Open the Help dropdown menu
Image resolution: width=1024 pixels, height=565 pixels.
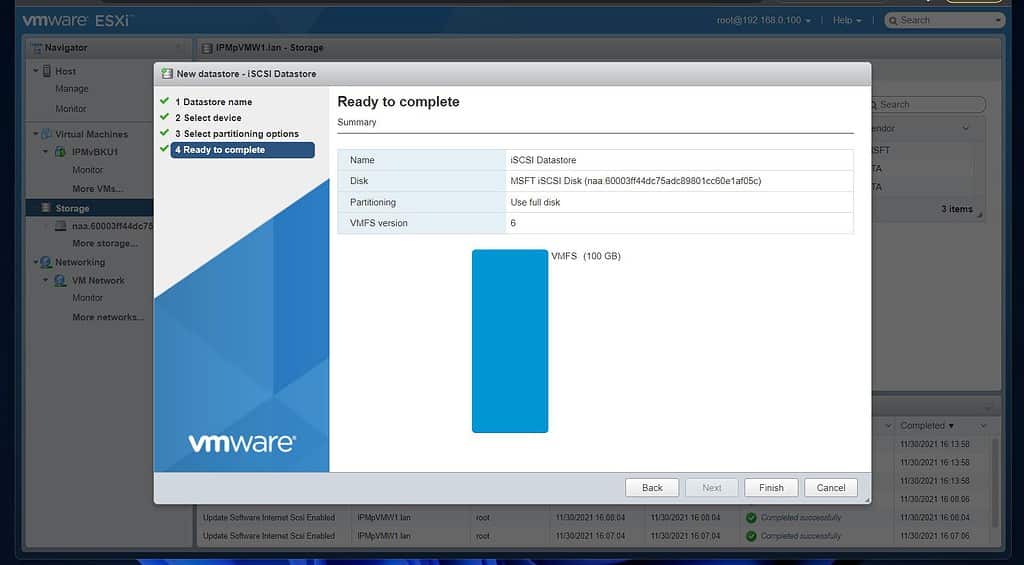847,20
